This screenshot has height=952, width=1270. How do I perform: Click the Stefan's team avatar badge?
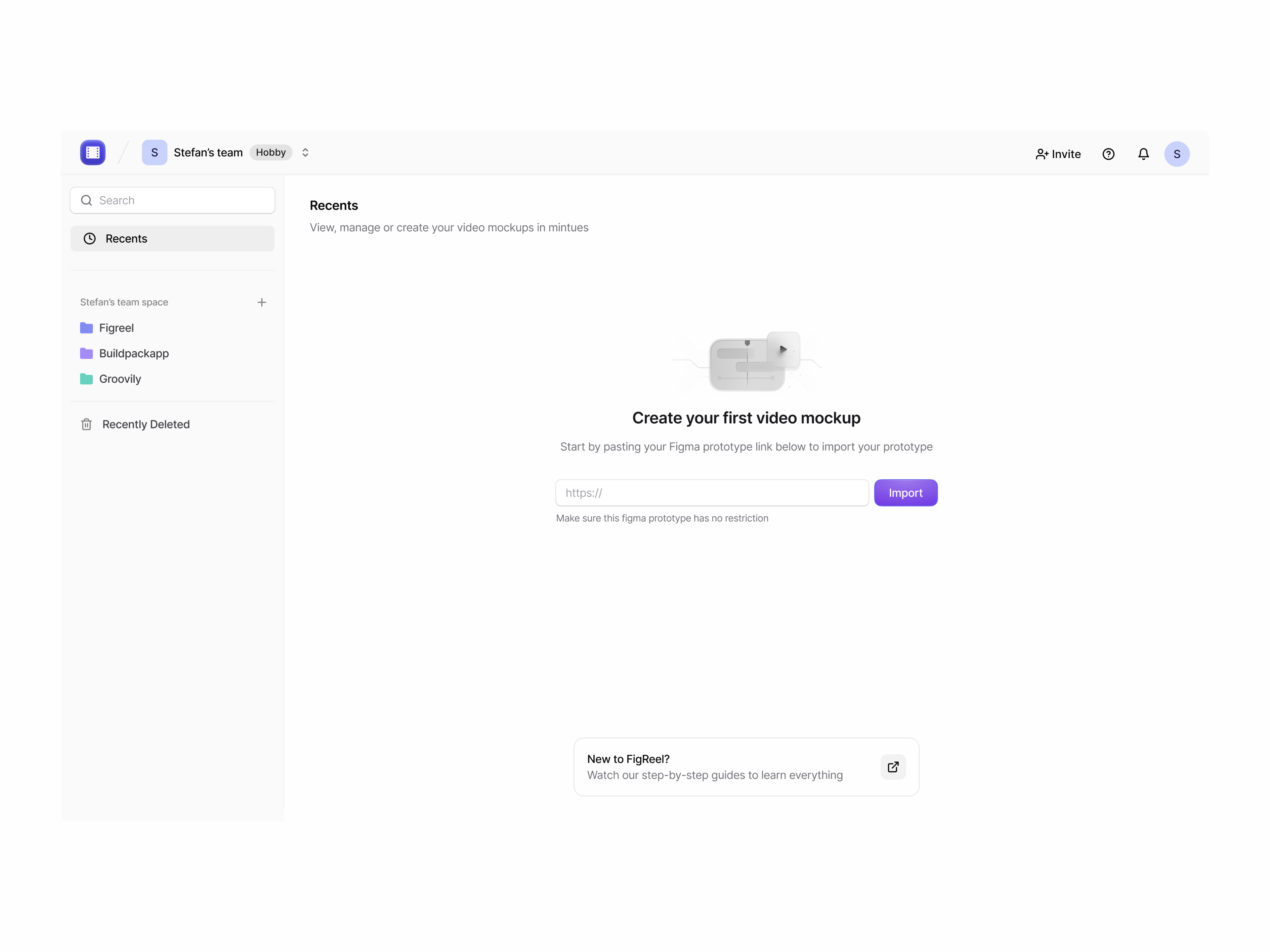coord(154,152)
